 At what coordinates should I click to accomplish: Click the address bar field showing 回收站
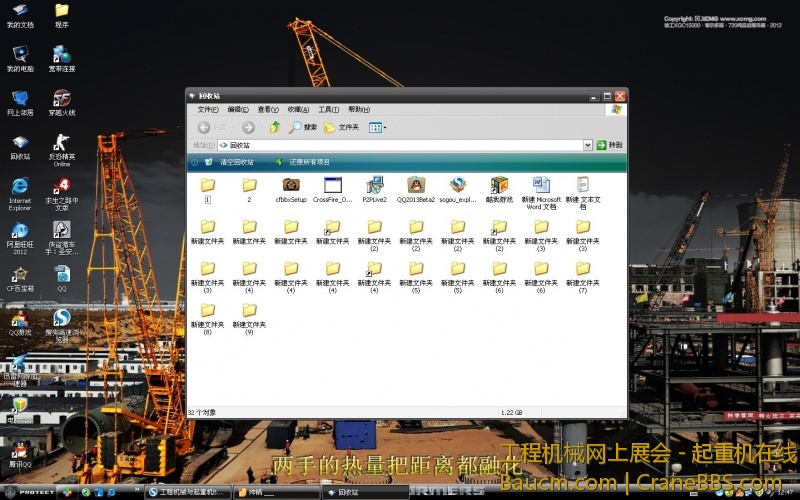tap(400, 145)
